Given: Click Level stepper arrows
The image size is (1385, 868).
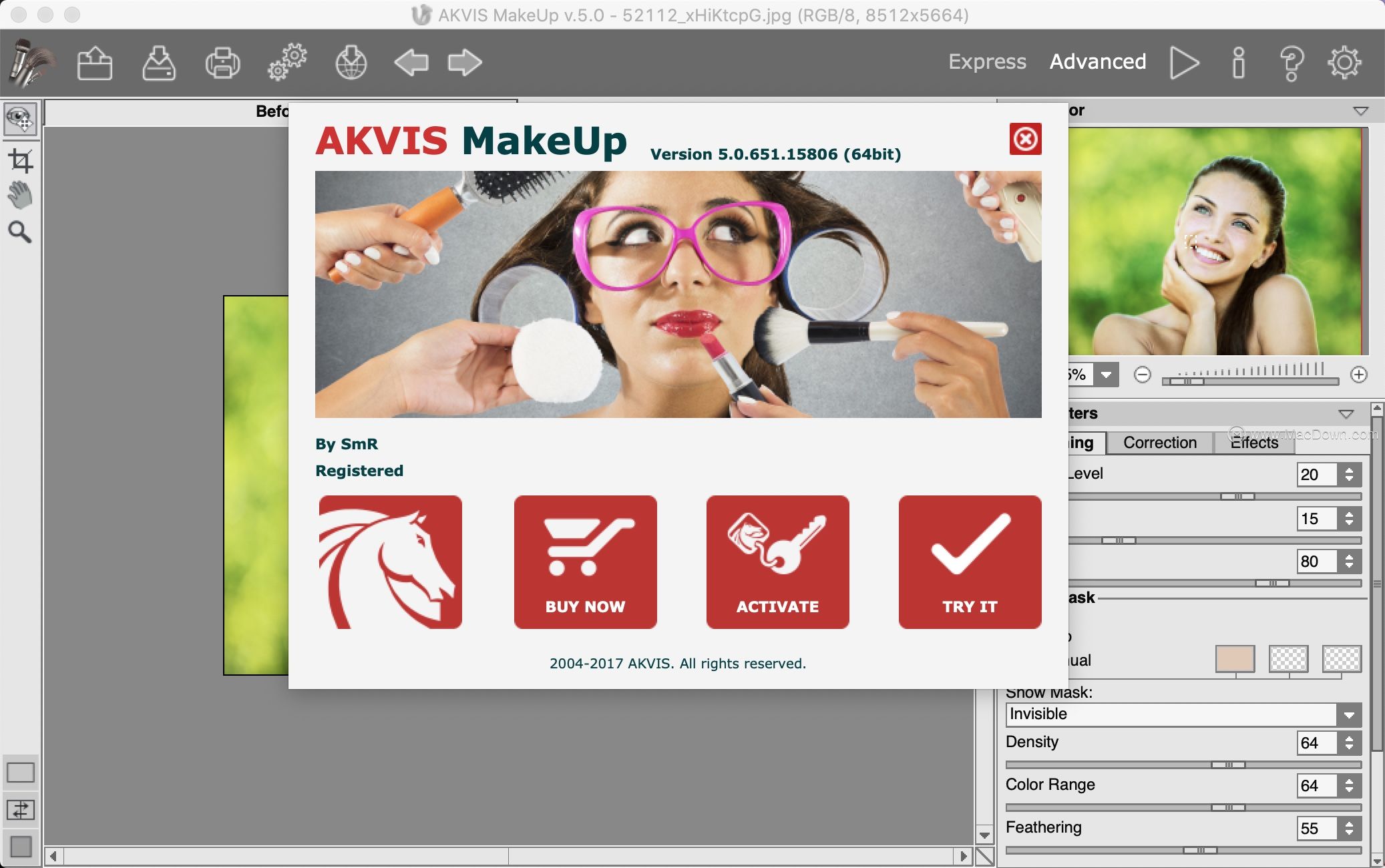Looking at the screenshot, I should [x=1350, y=475].
